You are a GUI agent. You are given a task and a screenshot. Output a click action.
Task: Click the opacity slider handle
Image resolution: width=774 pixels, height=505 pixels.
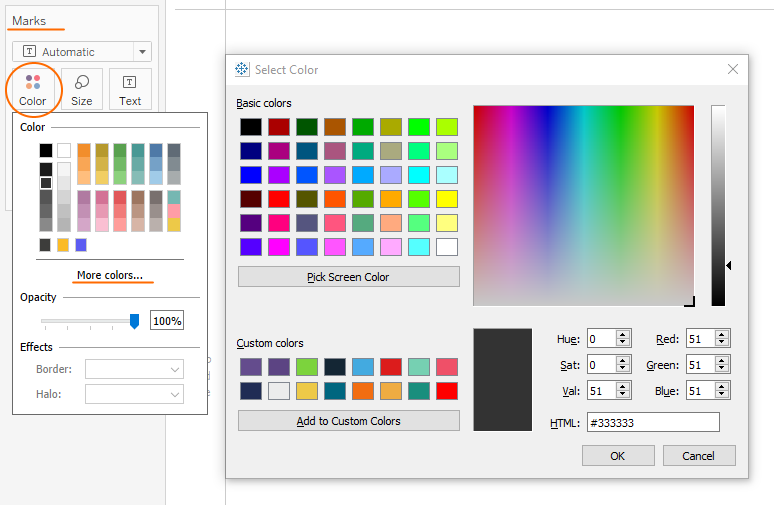point(134,321)
